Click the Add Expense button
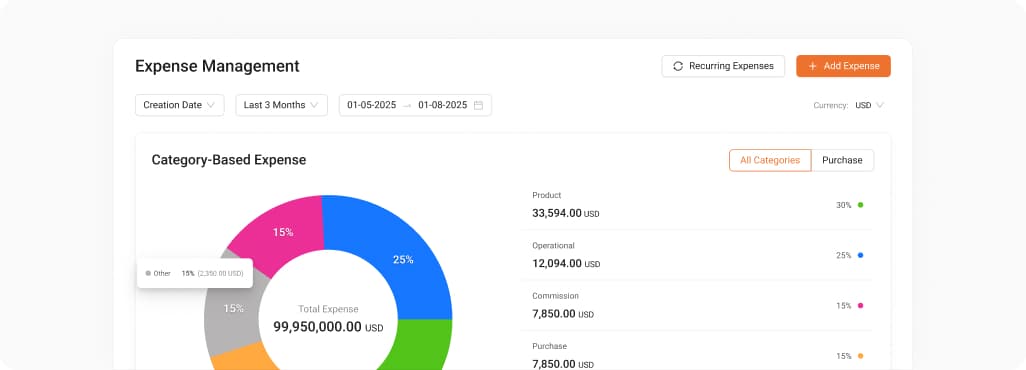The image size is (1026, 370). point(843,66)
